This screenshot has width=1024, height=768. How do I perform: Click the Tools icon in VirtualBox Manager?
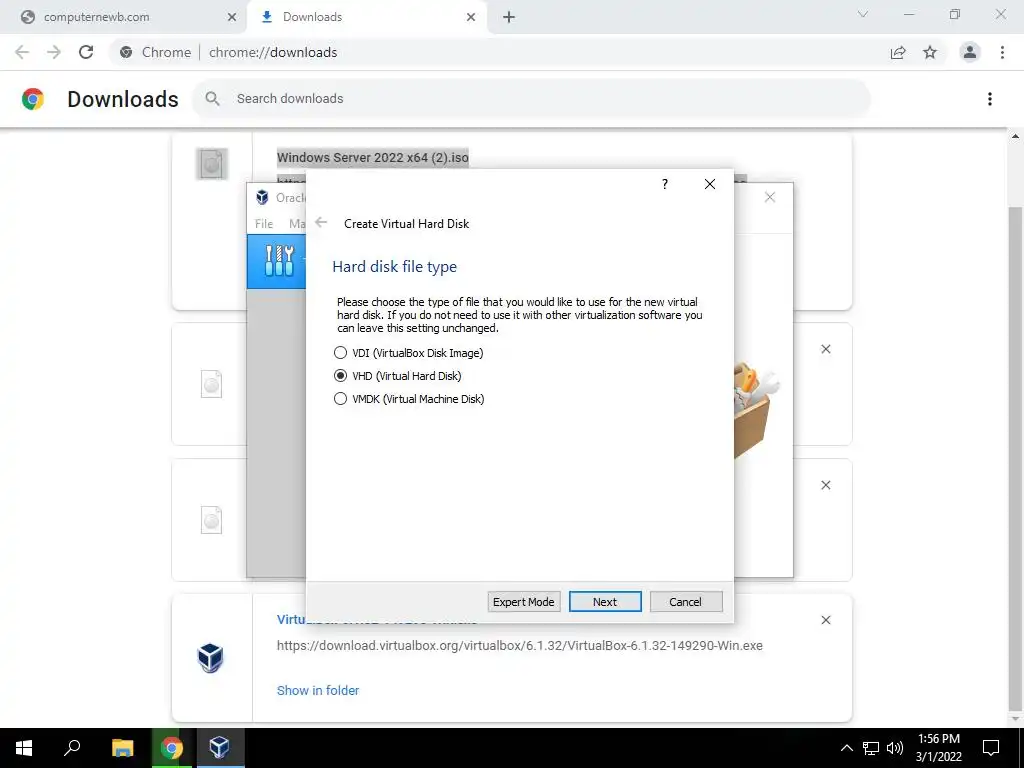[279, 261]
